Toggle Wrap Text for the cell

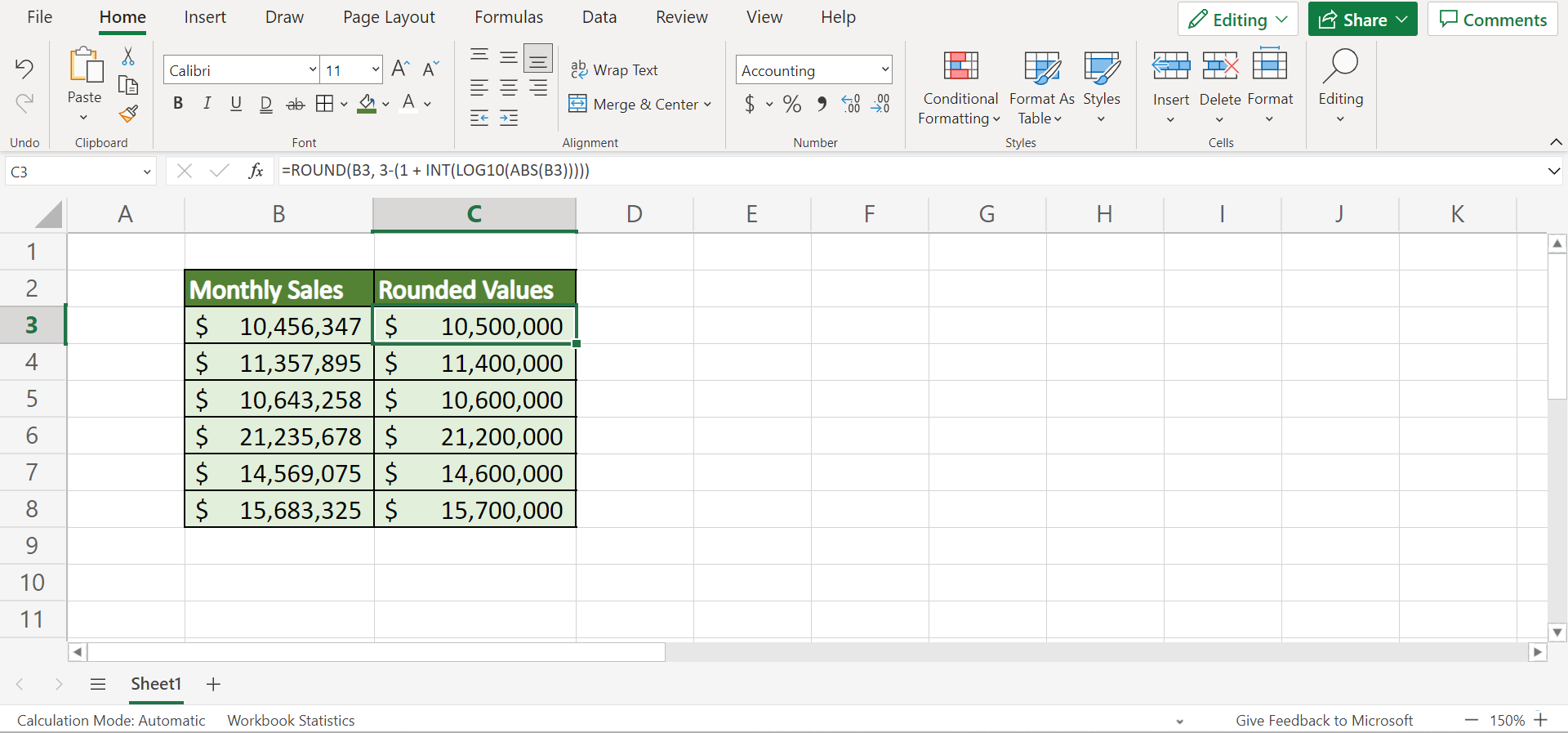coord(614,70)
